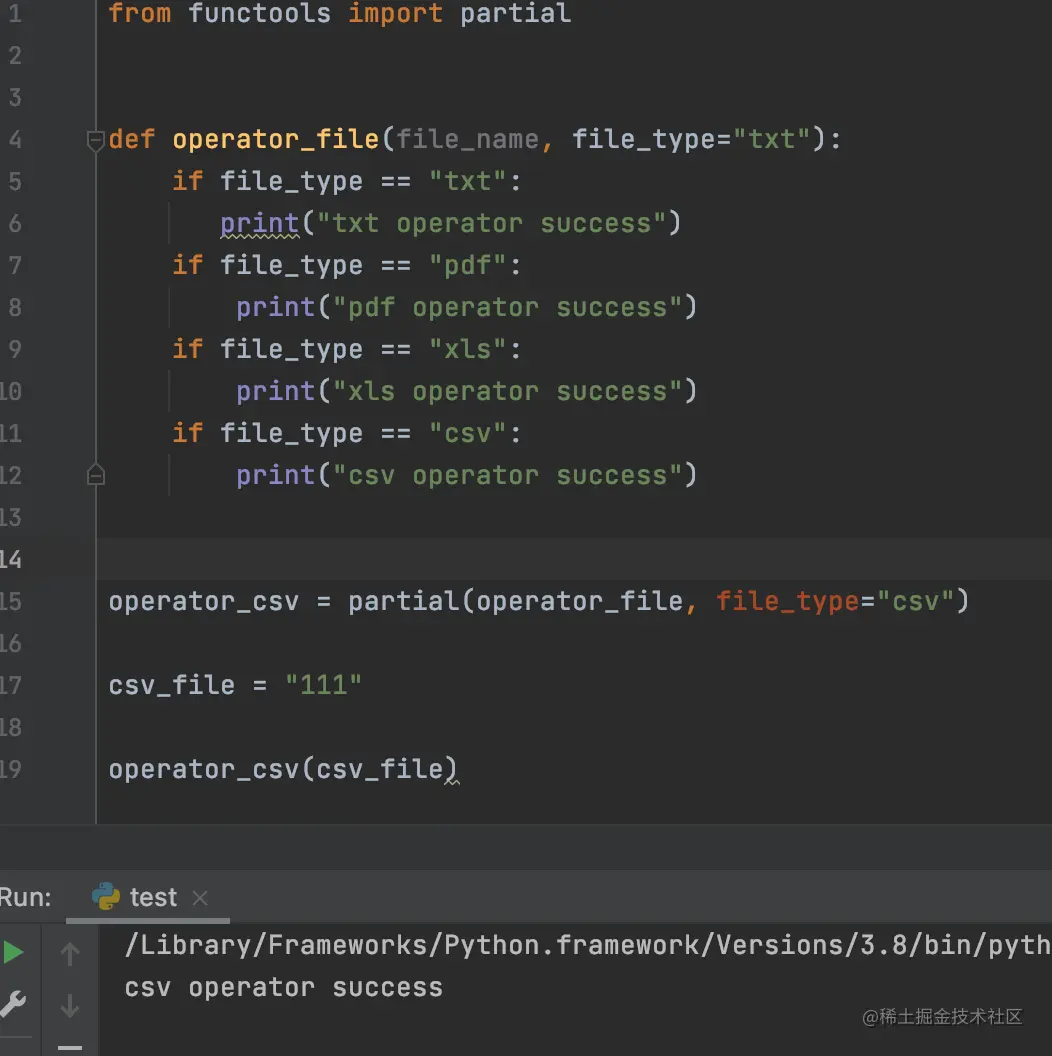Click the "pdf" string in if condition
Screen dimensions: 1052x1056
tap(467, 265)
